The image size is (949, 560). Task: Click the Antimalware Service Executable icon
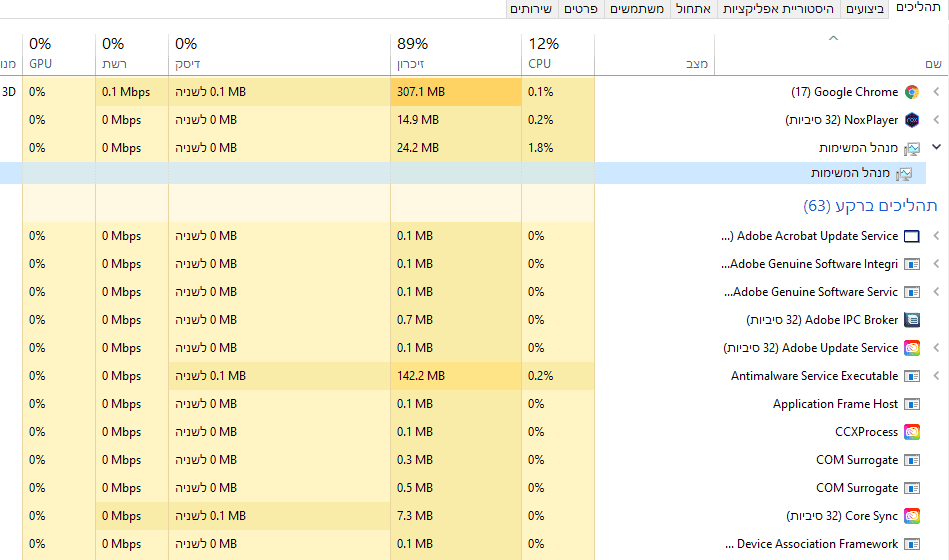point(911,376)
